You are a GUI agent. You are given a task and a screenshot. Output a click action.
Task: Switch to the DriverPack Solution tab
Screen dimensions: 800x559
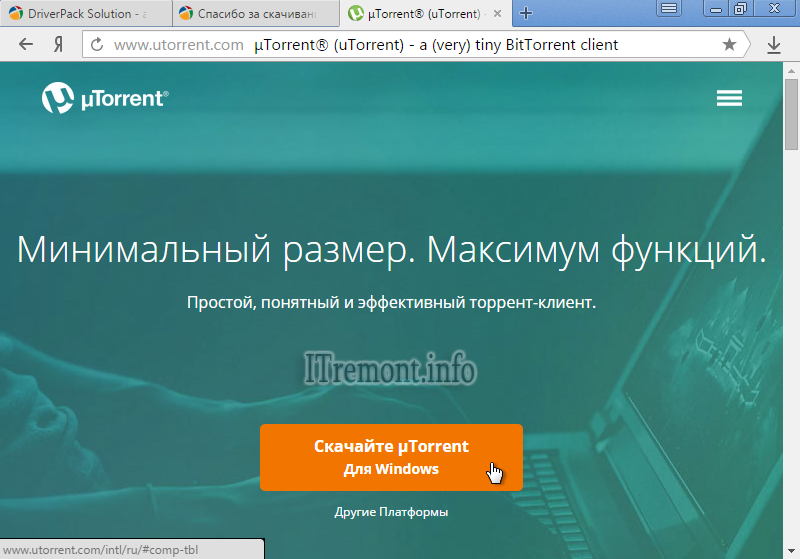[x=86, y=14]
